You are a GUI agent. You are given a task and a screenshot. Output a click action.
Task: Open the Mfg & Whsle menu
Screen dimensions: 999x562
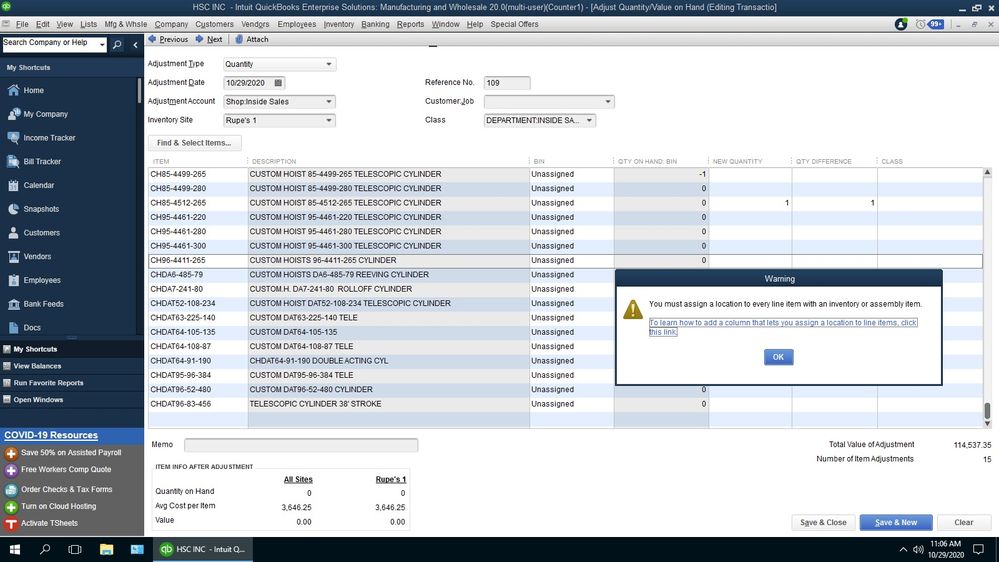pos(126,24)
